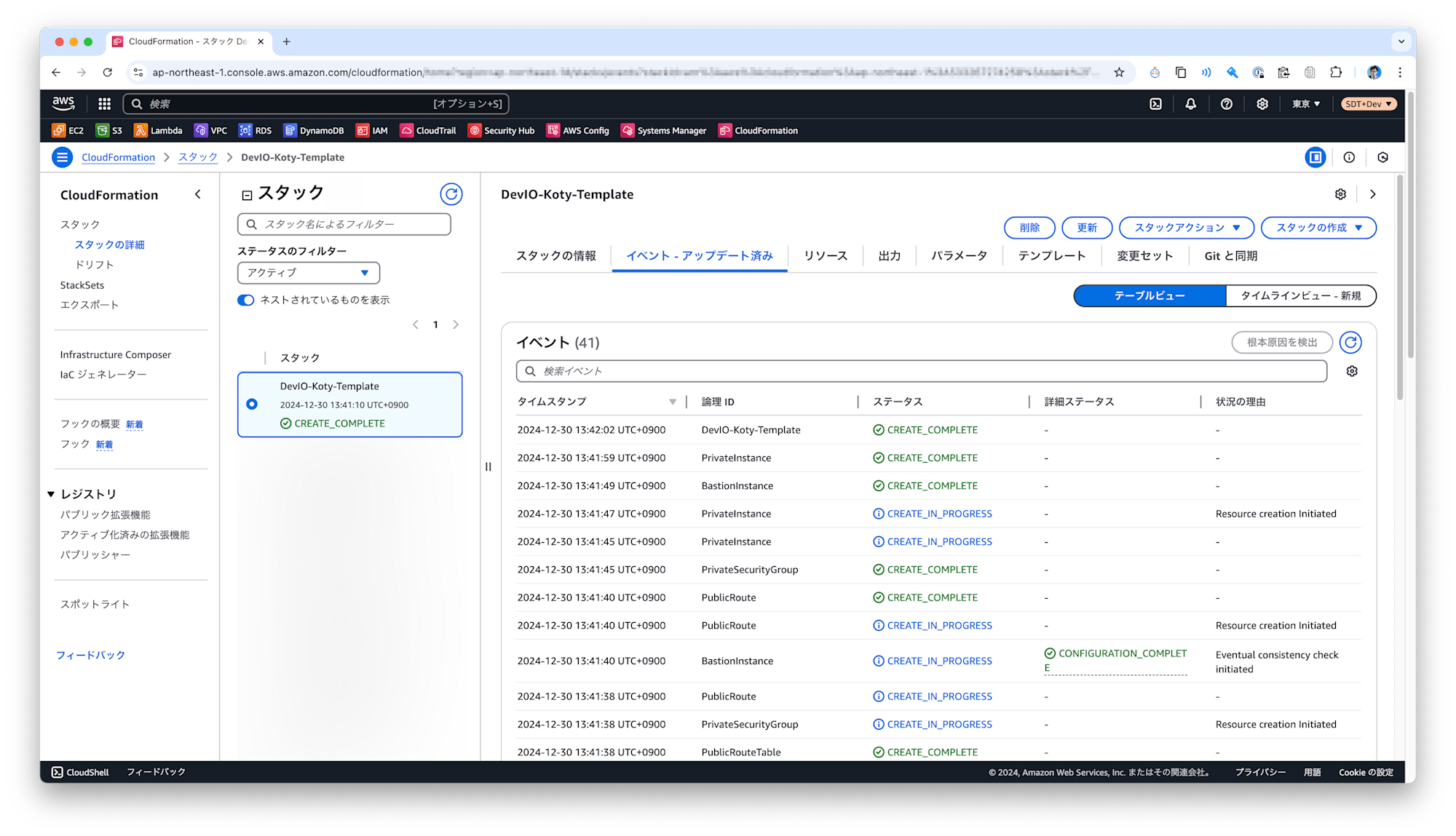Open event table preferences gear
The image size is (1456, 836).
point(1352,371)
